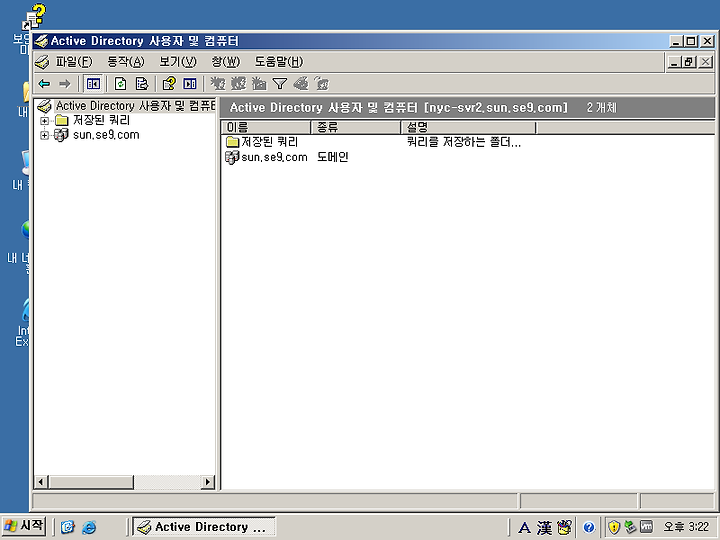Click the tree pane horizontal scrollbar thumb
Image resolution: width=720 pixels, height=540 pixels.
[90, 482]
